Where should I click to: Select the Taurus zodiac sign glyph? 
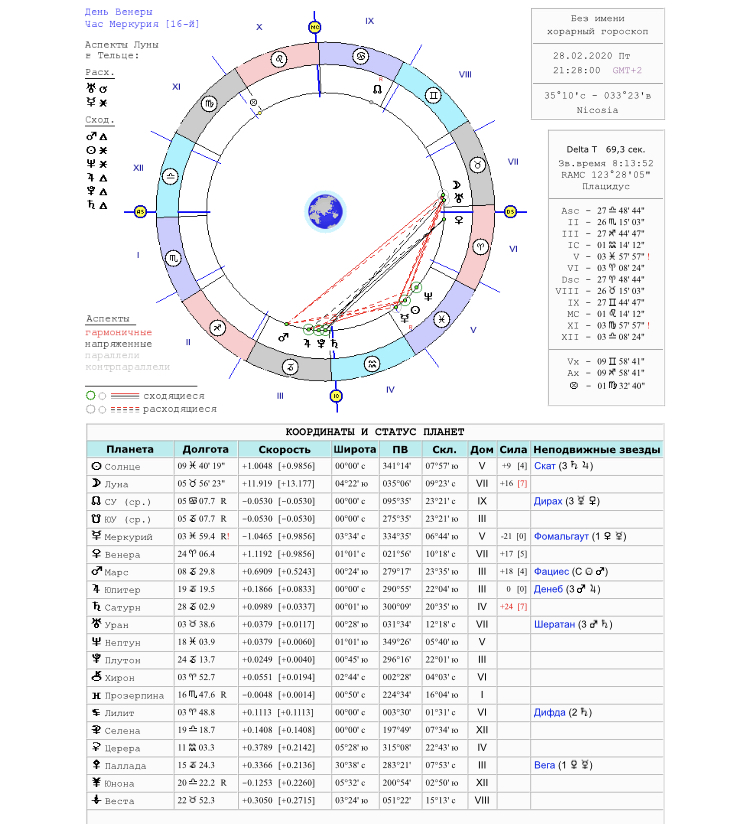pyautogui.click(x=477, y=165)
